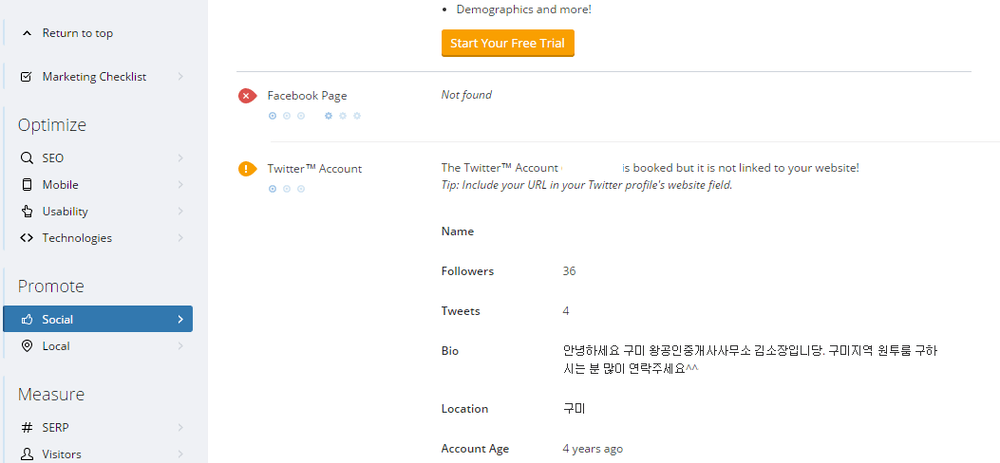Expand the Local section chevron
This screenshot has height=463, width=1000.
coord(180,346)
